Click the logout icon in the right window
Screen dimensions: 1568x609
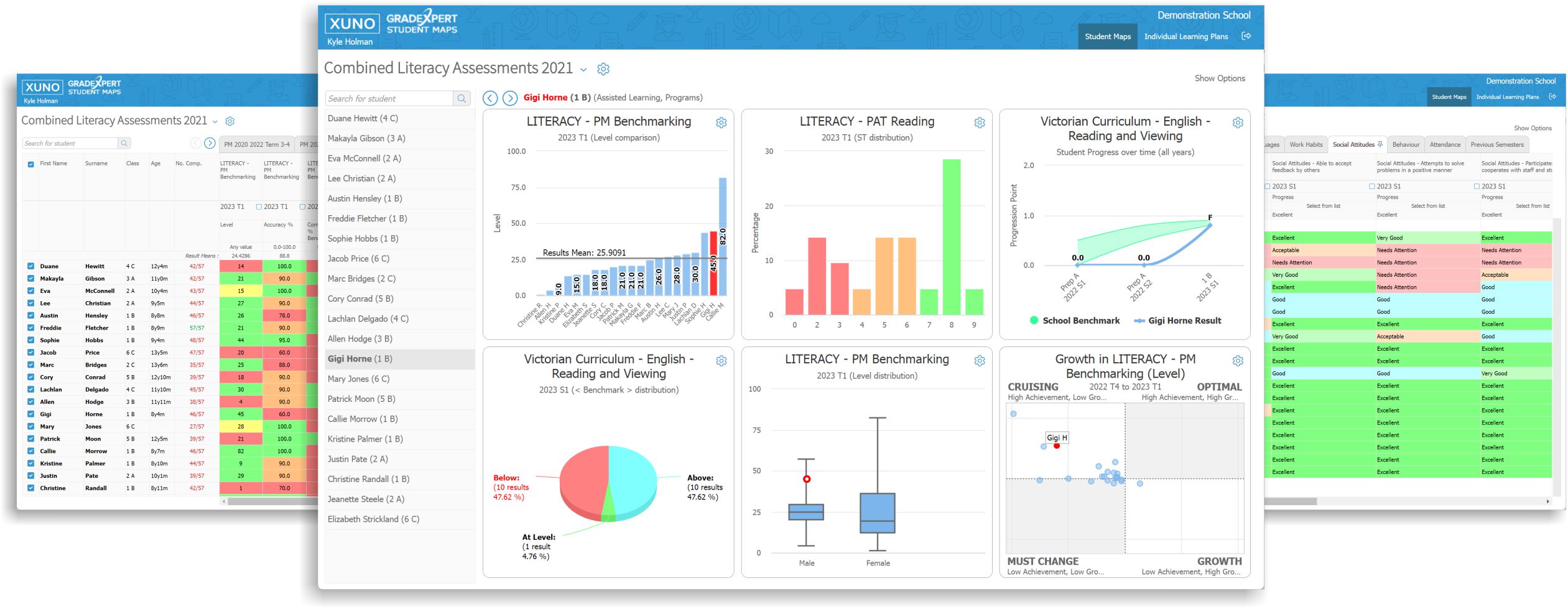[1552, 96]
